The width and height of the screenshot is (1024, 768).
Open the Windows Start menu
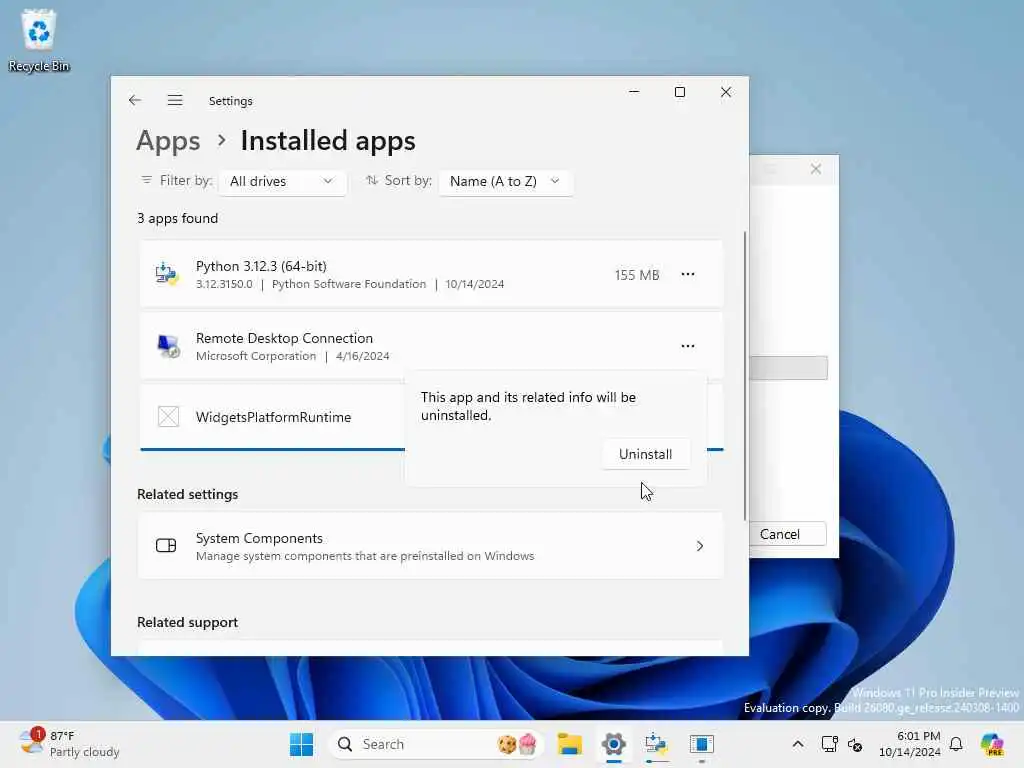(x=301, y=744)
